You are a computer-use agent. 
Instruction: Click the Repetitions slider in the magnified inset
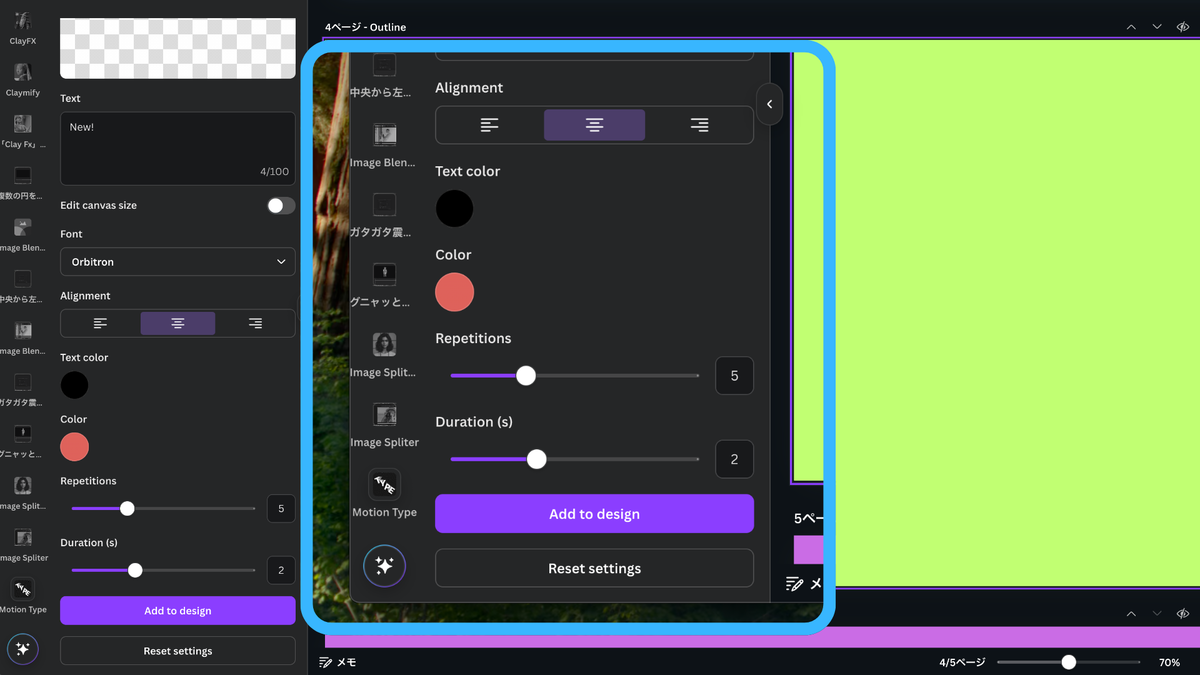click(574, 376)
